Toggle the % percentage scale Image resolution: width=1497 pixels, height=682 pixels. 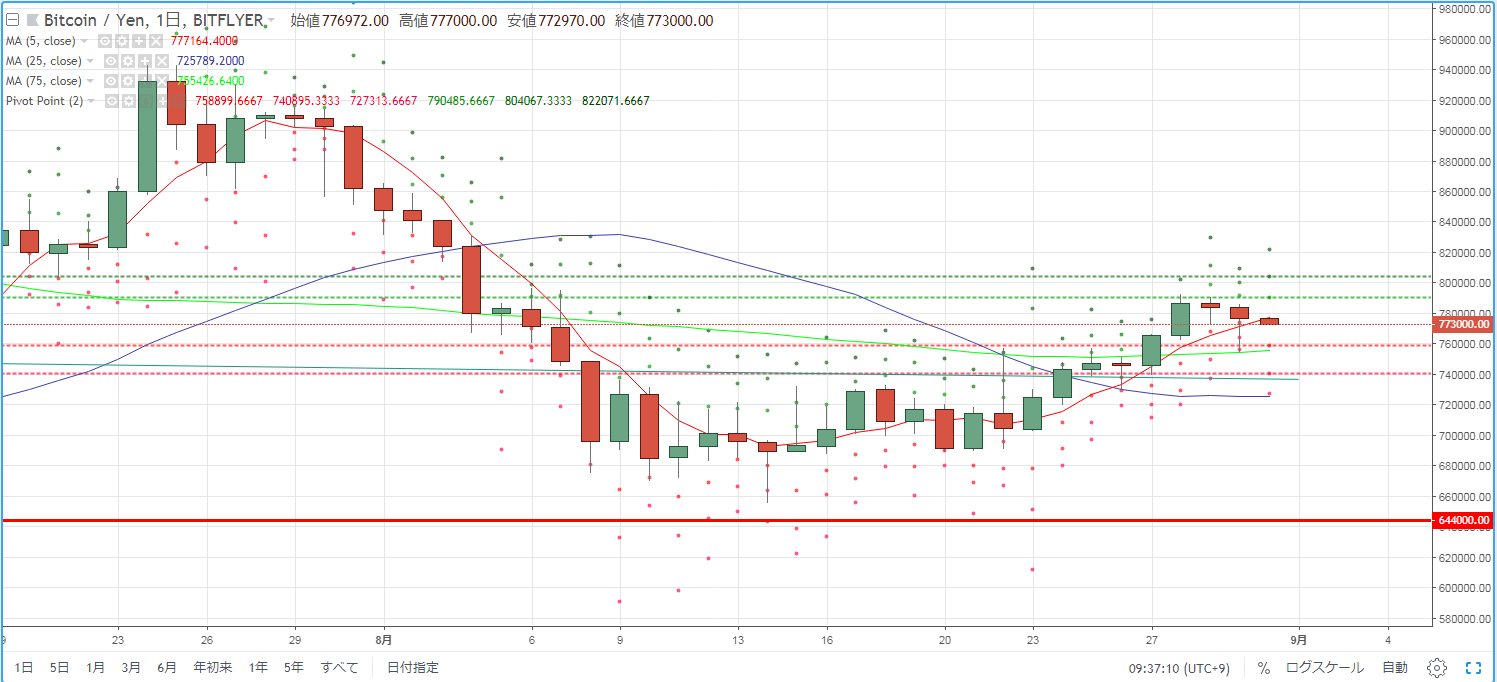click(x=1264, y=667)
